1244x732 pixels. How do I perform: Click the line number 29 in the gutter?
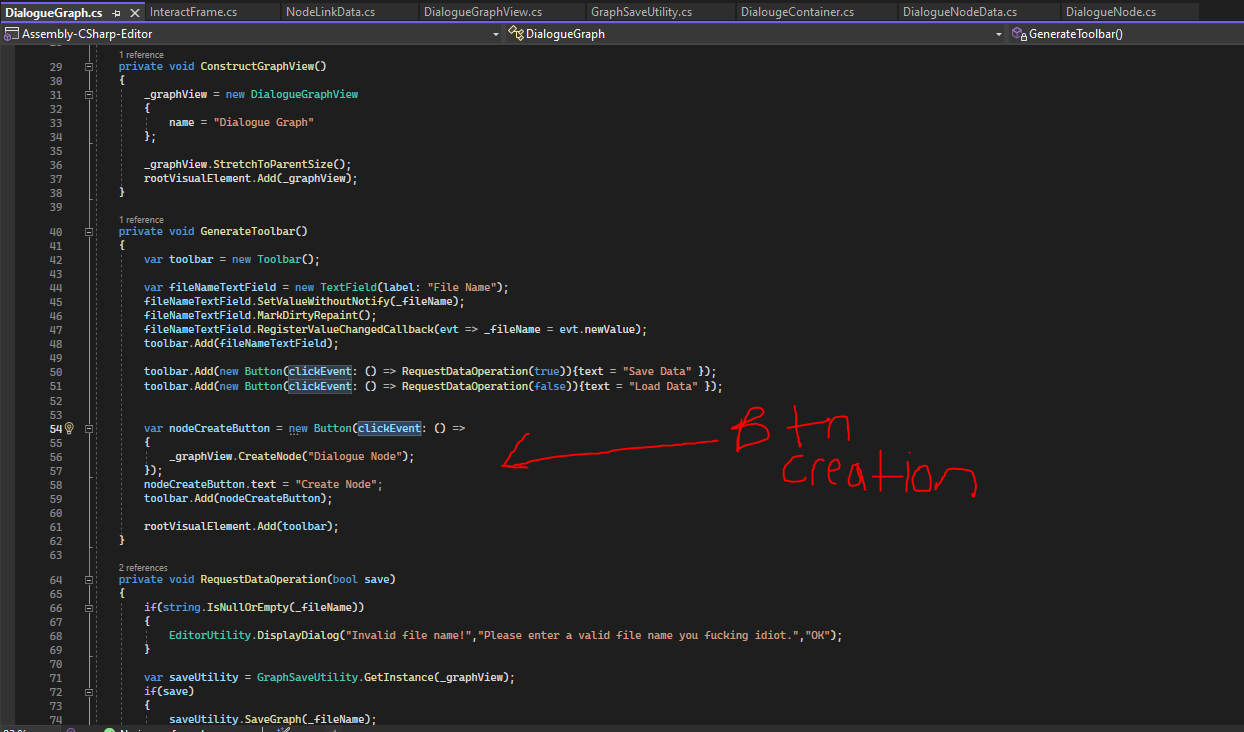[x=56, y=66]
